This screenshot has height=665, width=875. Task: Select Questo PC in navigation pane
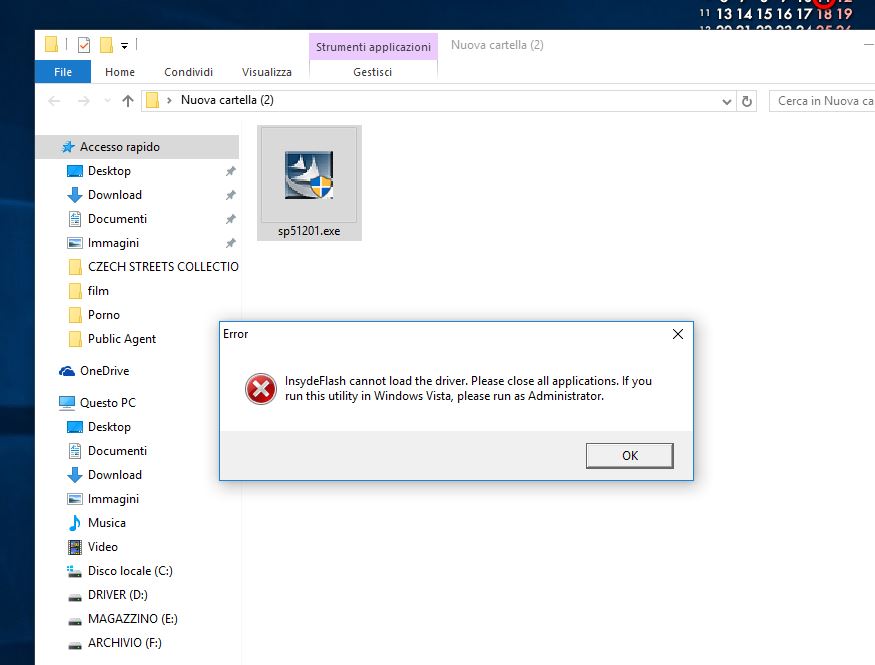coord(107,403)
